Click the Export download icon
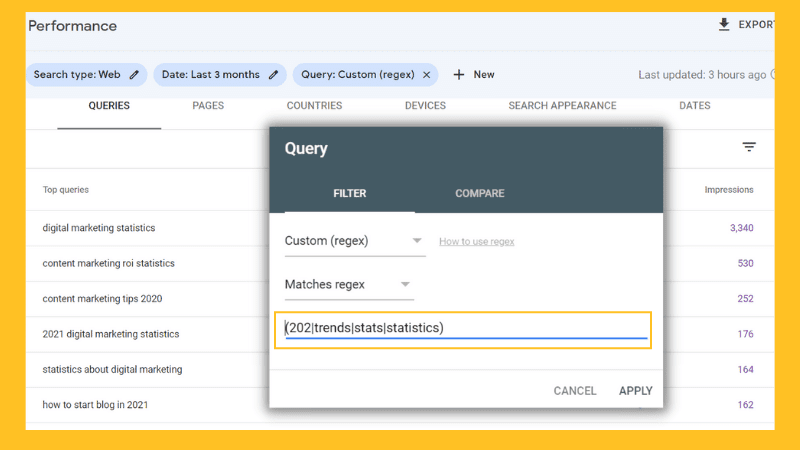Viewport: 800px width, 450px height. 724,25
